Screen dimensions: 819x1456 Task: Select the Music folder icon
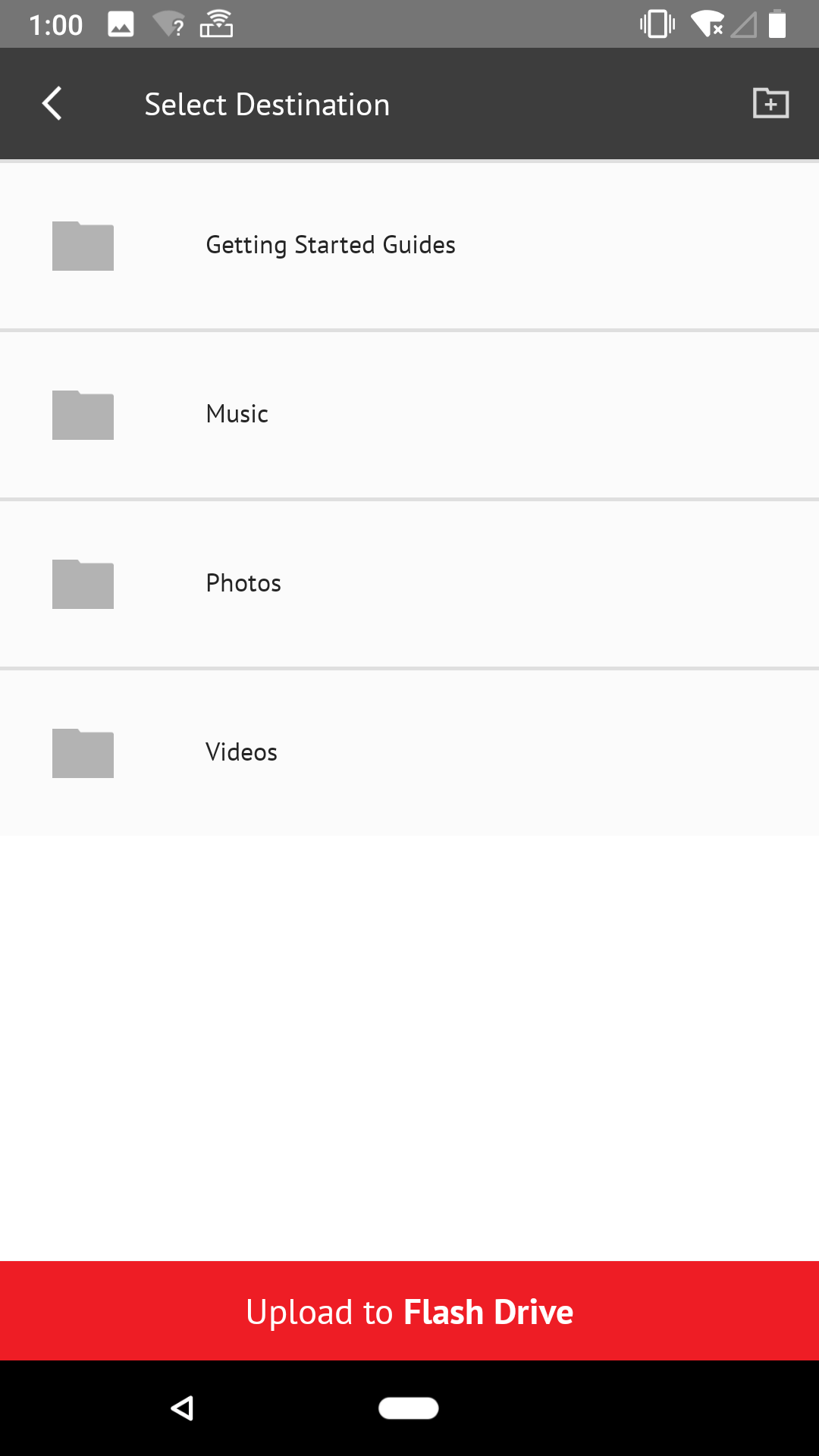point(83,415)
